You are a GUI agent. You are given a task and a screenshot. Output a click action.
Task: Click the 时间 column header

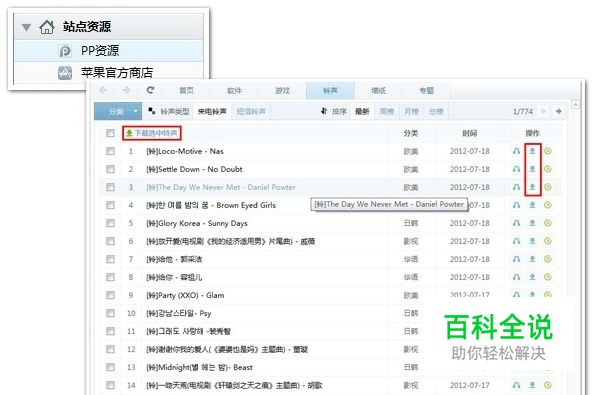coord(470,133)
